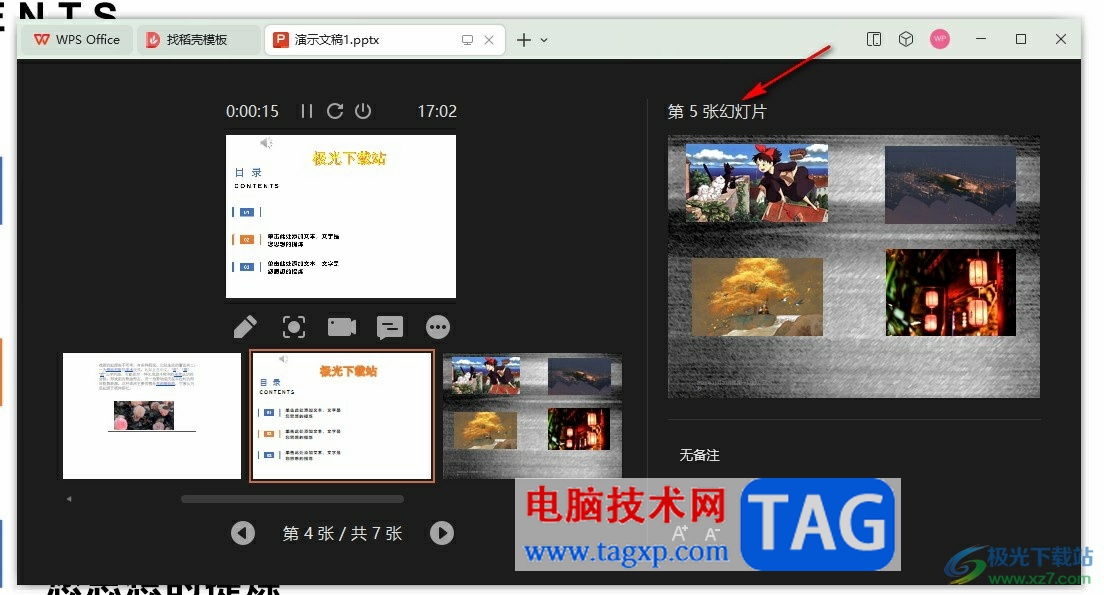Decrease notes font size with A-
Viewport: 1104px width, 595px height.
tap(712, 534)
